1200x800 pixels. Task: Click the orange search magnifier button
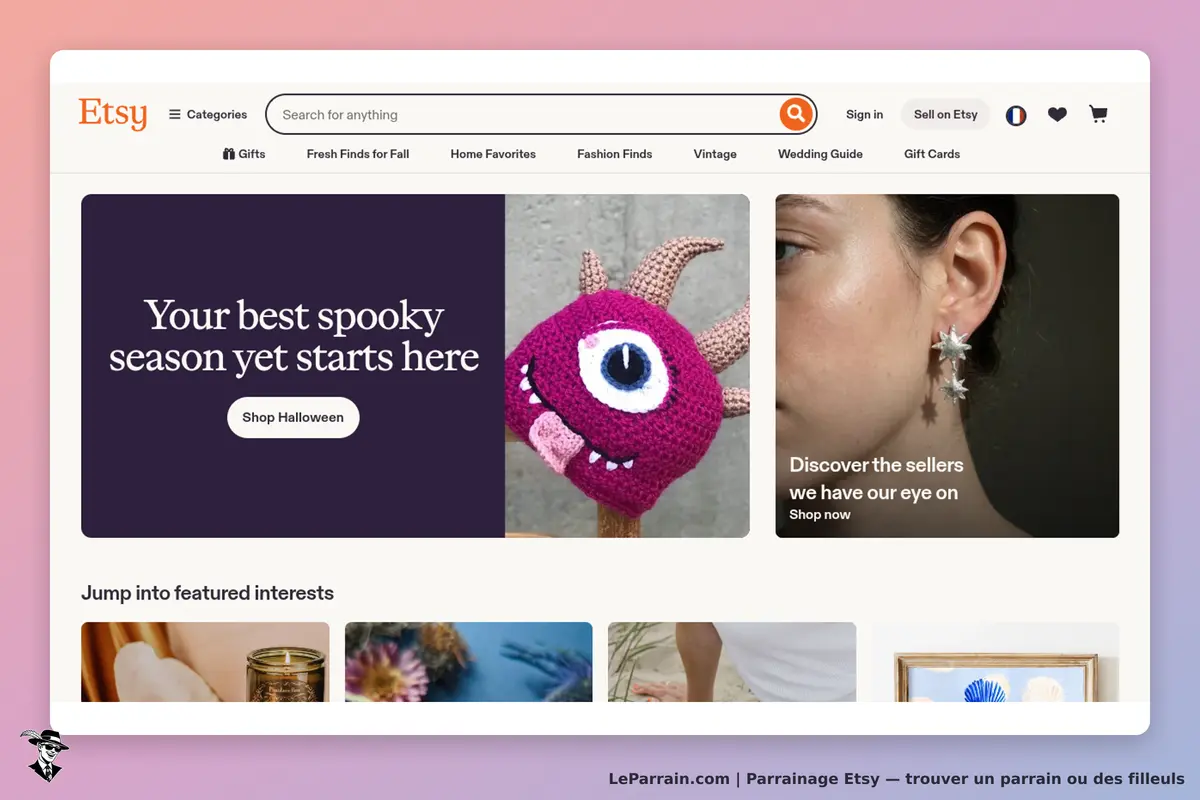[x=795, y=114]
